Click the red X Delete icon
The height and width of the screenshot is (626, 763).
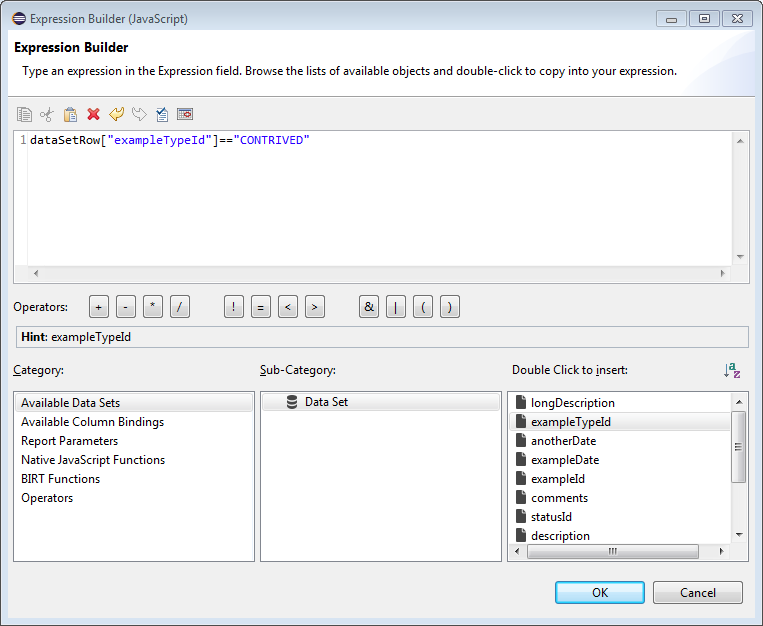pyautogui.click(x=93, y=114)
